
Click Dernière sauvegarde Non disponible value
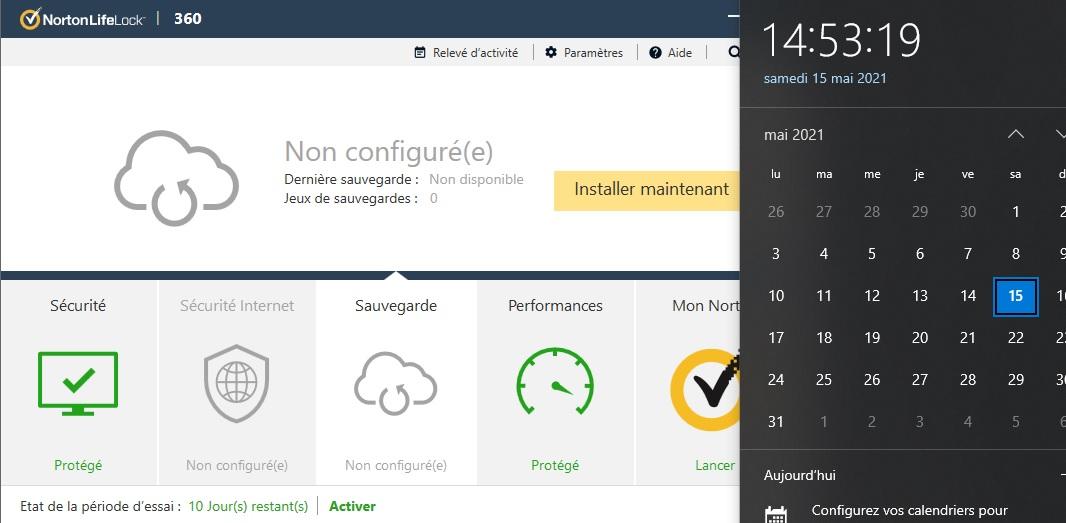click(x=476, y=180)
